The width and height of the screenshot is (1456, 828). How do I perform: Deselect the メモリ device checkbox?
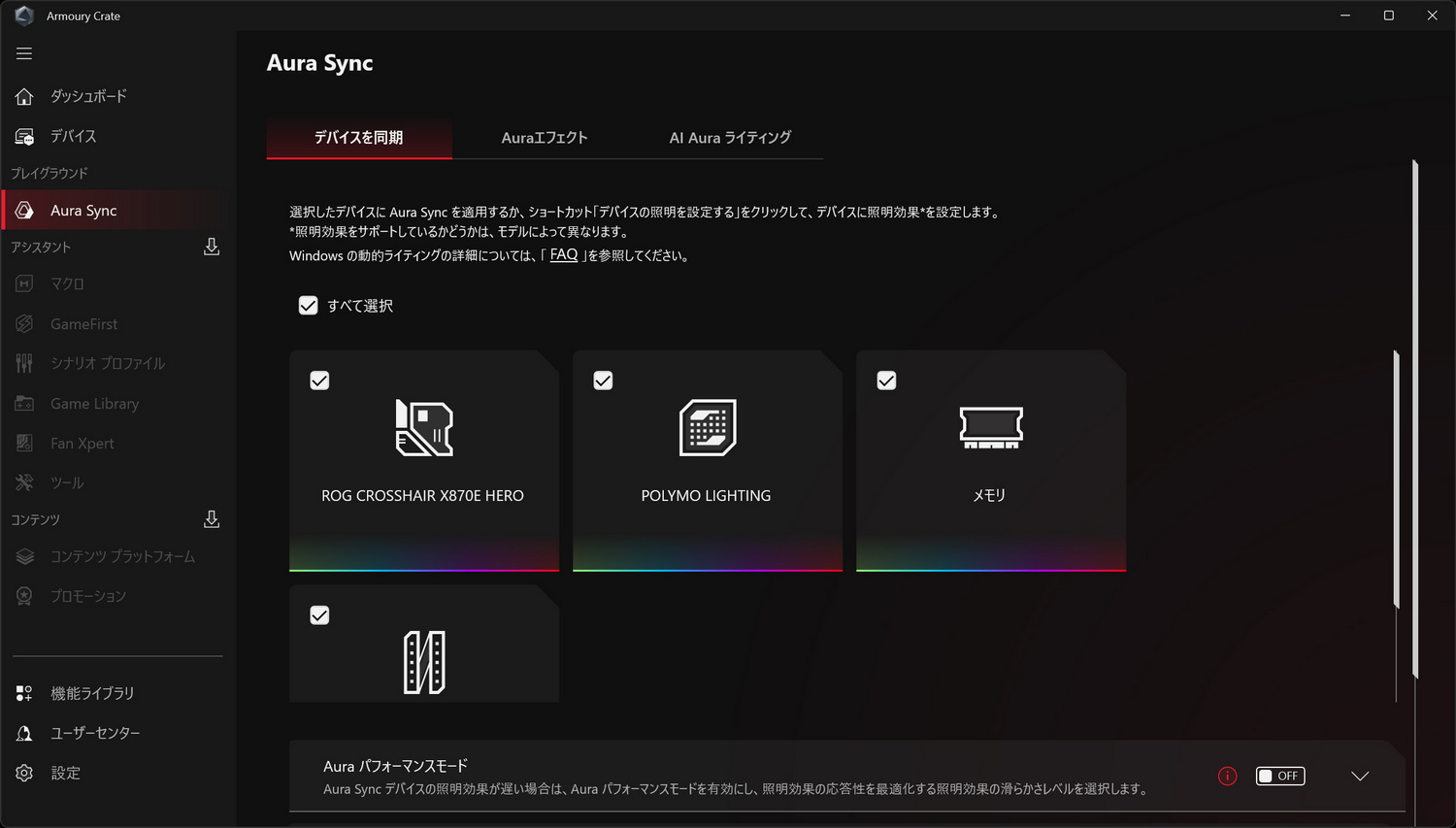pos(886,381)
